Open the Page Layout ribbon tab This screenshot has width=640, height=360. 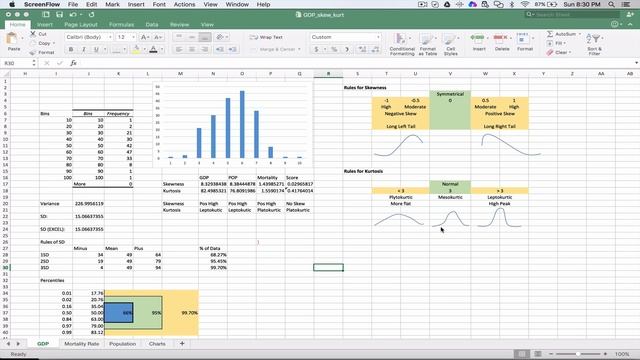(81, 24)
